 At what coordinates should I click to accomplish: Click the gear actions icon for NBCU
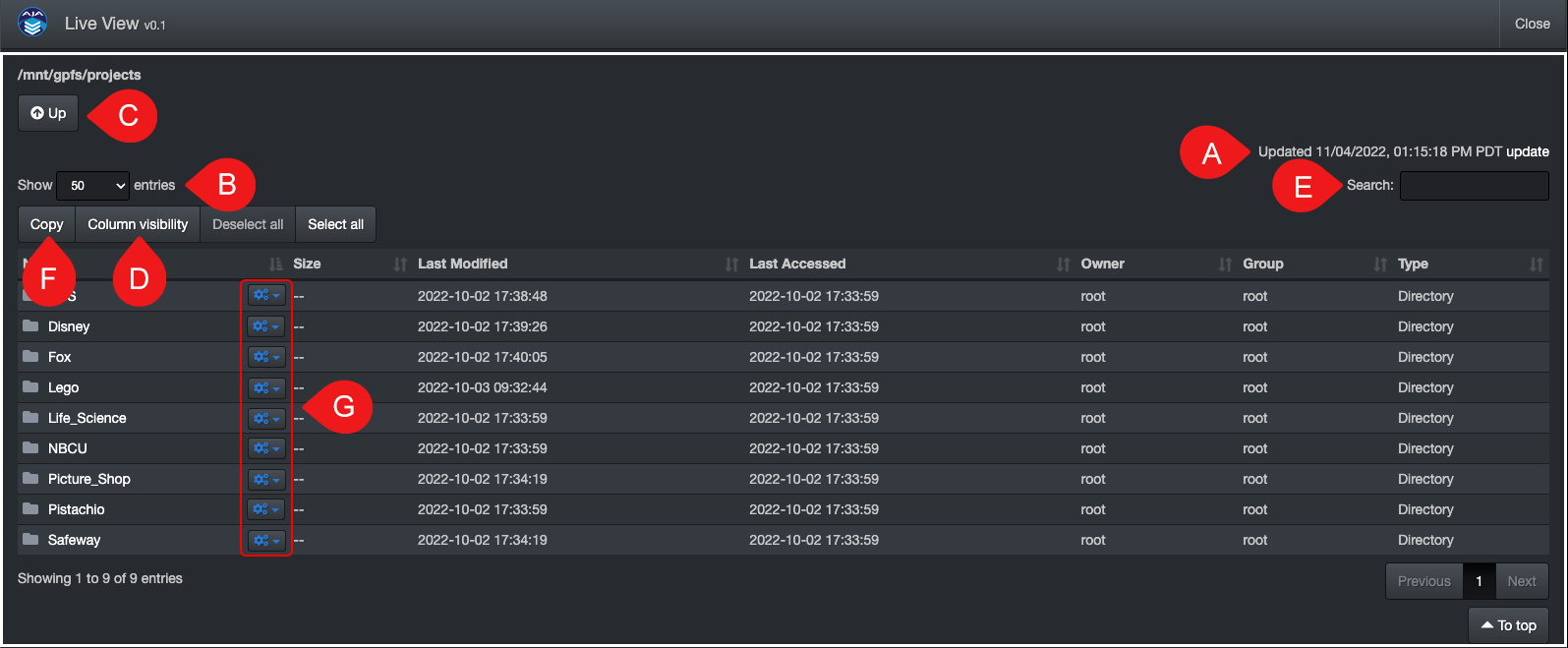point(265,448)
